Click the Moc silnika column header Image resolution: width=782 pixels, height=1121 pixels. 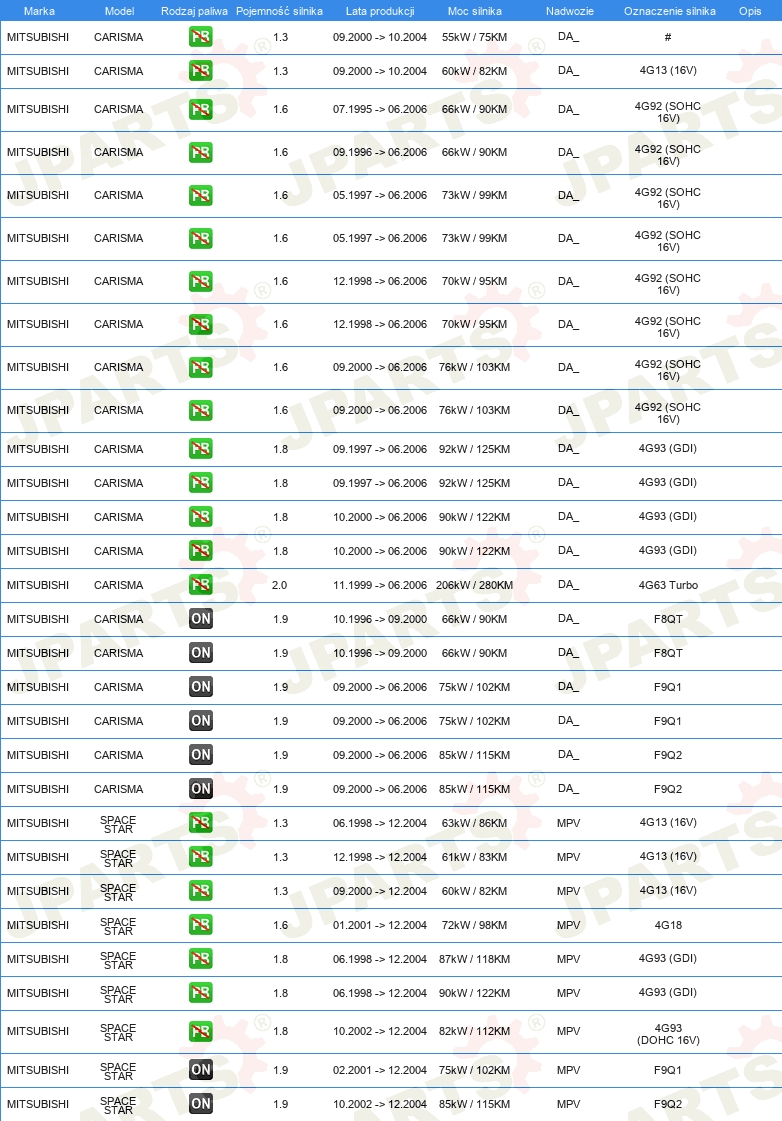pos(475,11)
